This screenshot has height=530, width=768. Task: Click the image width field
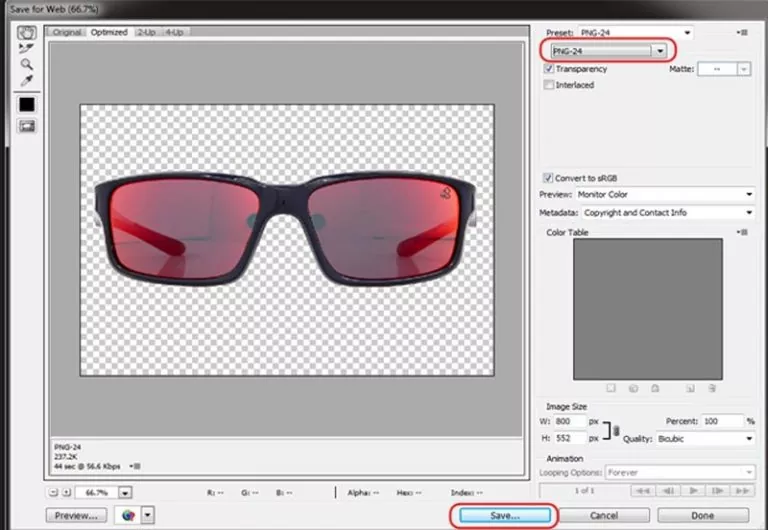pos(569,421)
